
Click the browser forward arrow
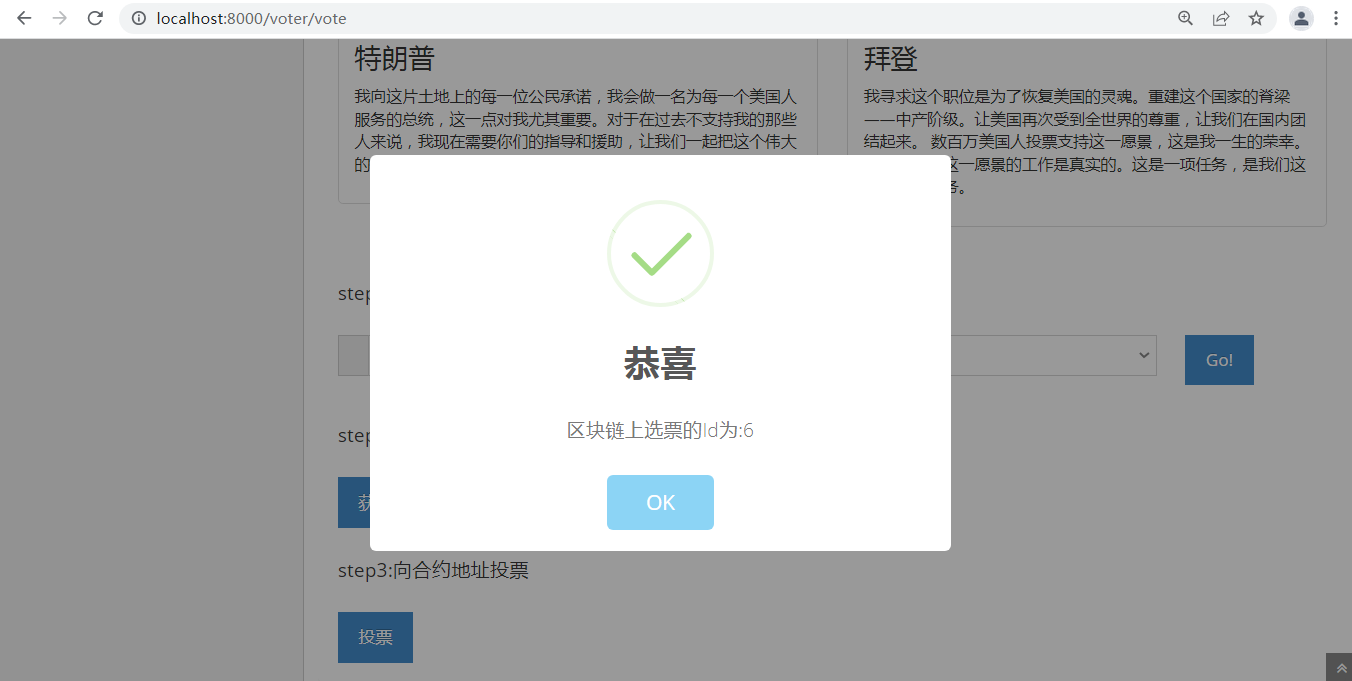tap(60, 18)
